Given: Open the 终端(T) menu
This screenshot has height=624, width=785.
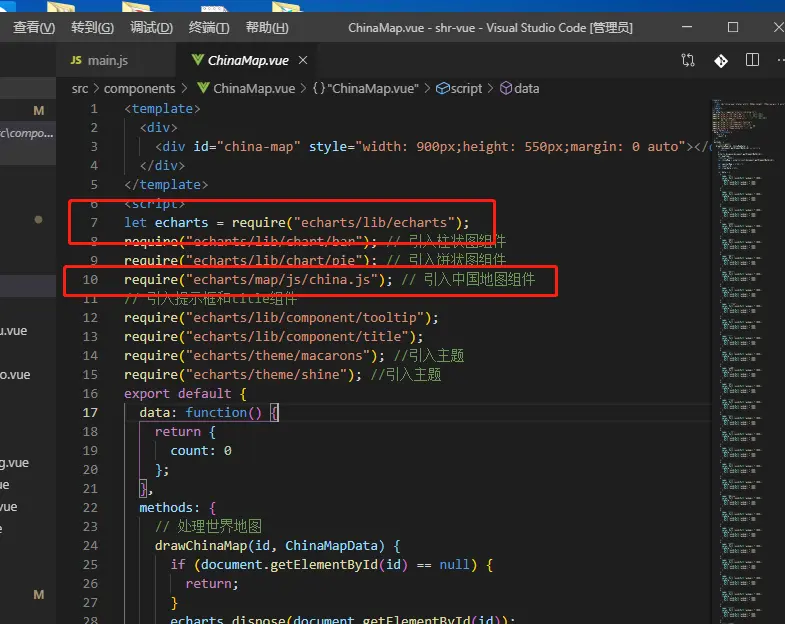Looking at the screenshot, I should point(209,28).
